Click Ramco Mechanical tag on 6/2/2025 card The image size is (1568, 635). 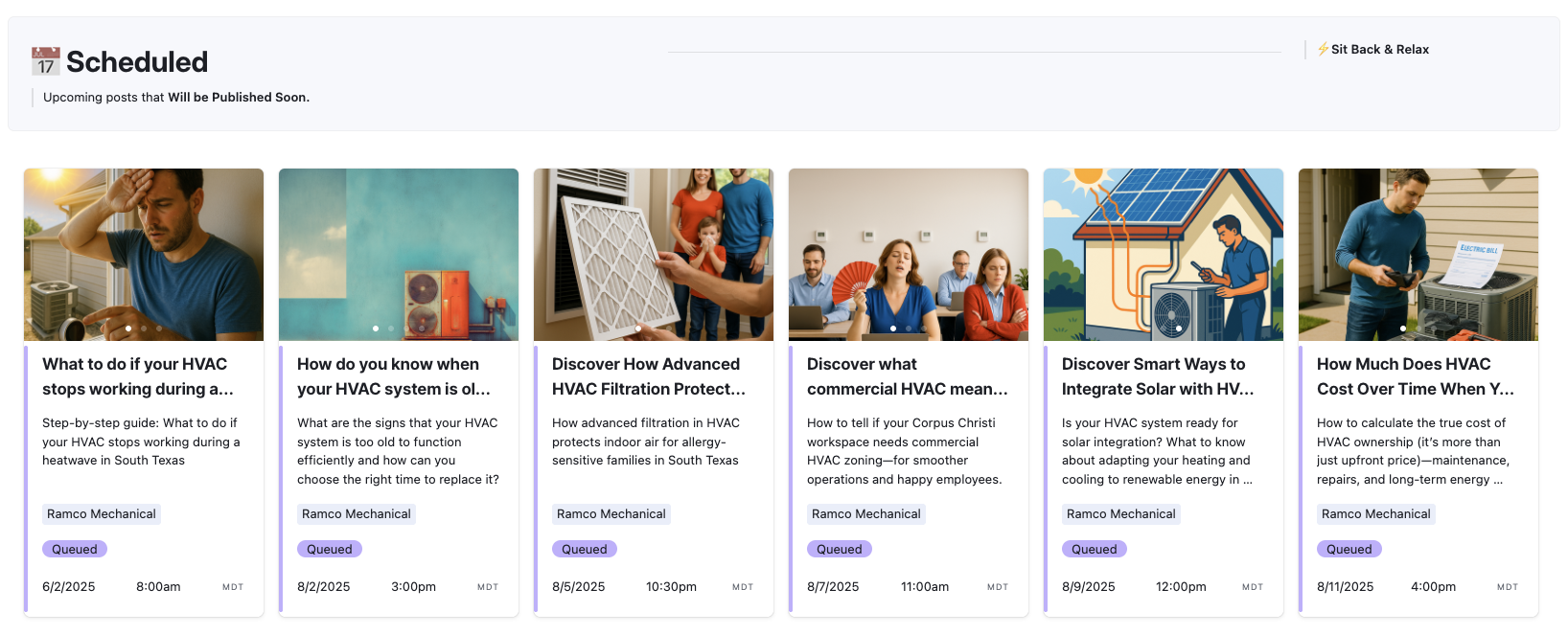(x=102, y=514)
